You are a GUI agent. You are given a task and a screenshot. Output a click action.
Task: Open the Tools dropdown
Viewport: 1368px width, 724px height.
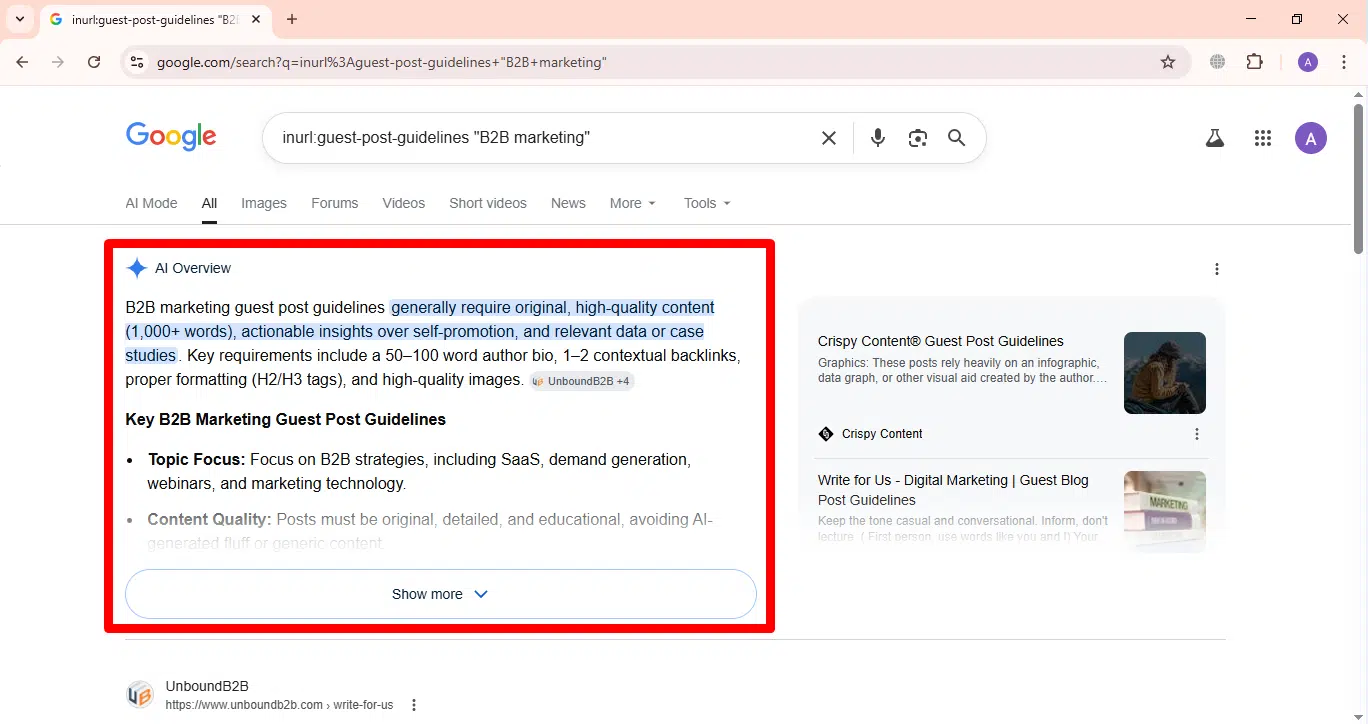pyautogui.click(x=707, y=203)
